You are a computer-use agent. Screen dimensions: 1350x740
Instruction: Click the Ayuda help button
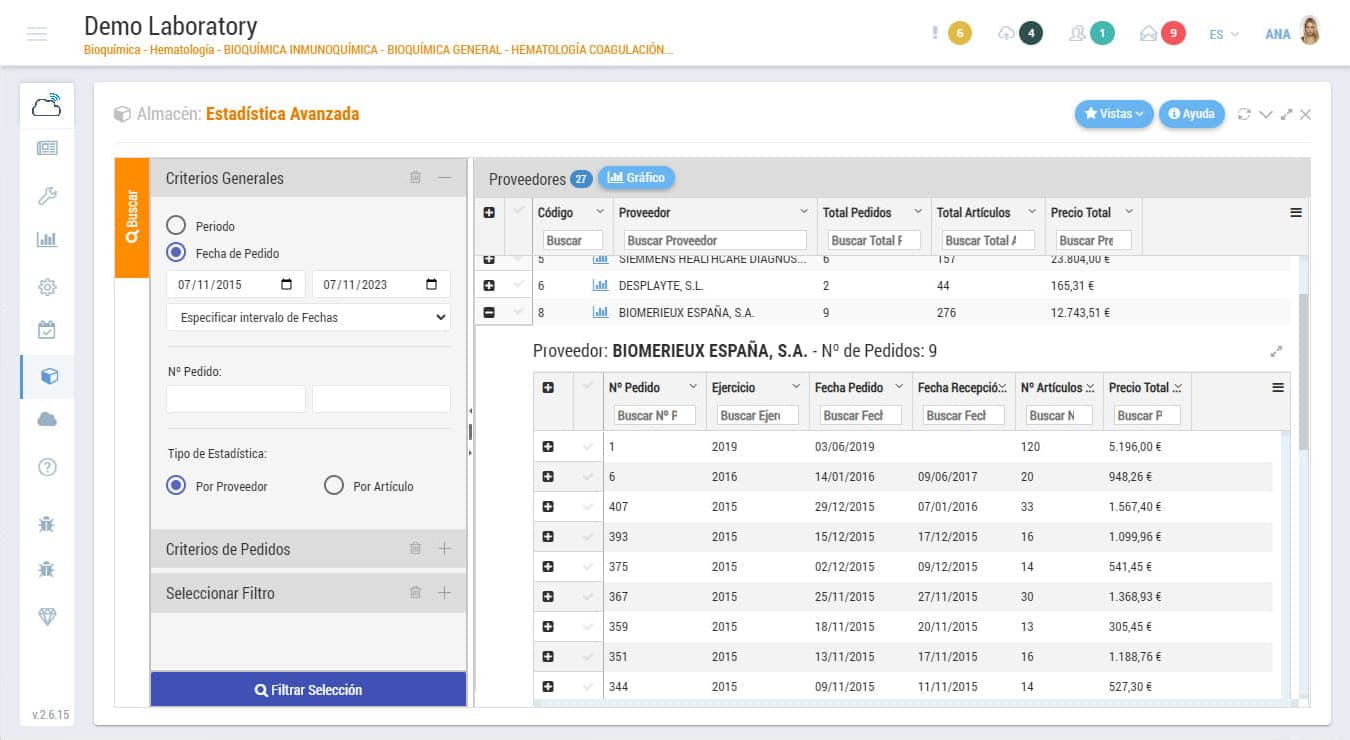(x=1191, y=114)
